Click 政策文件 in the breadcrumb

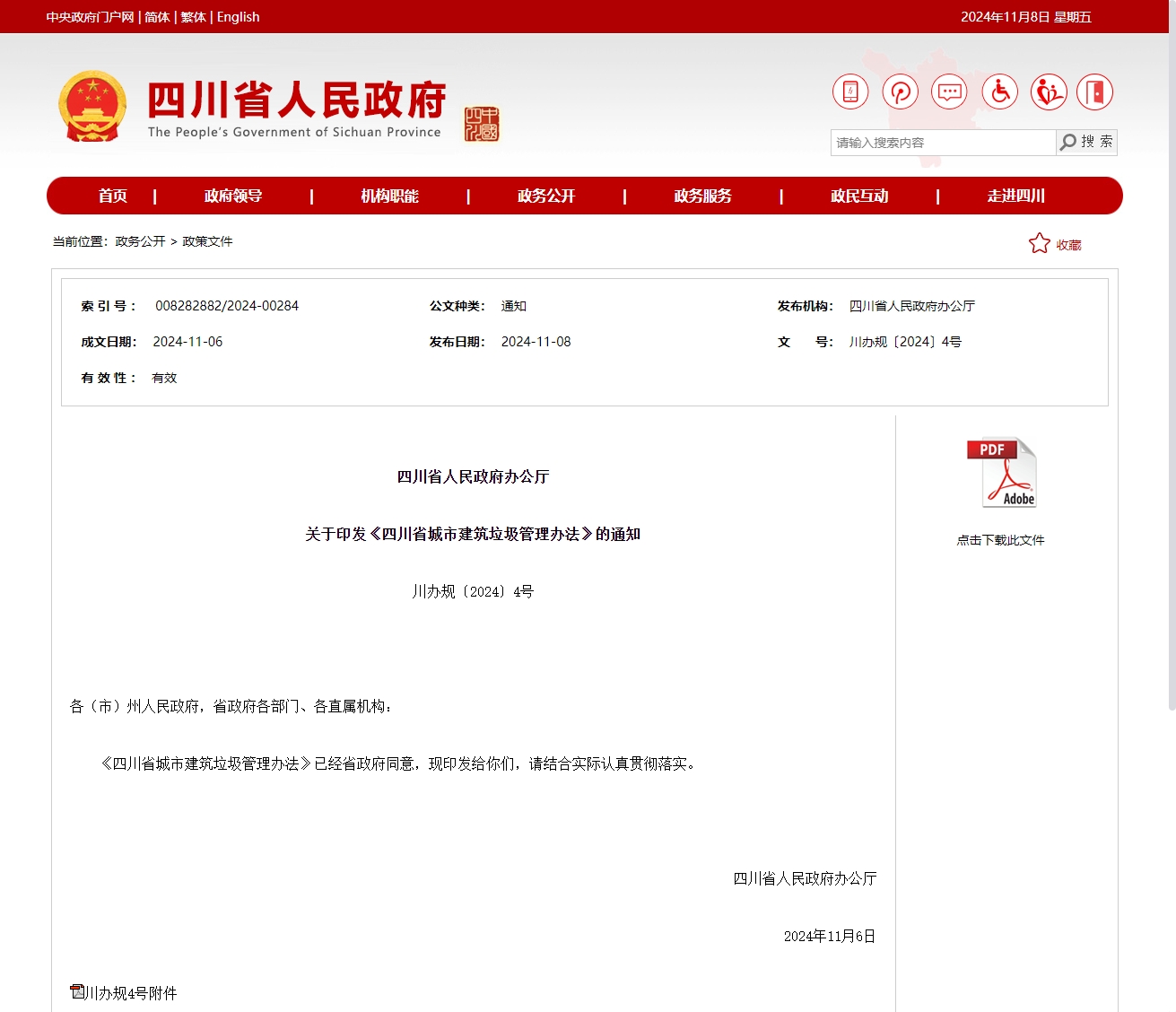207,241
